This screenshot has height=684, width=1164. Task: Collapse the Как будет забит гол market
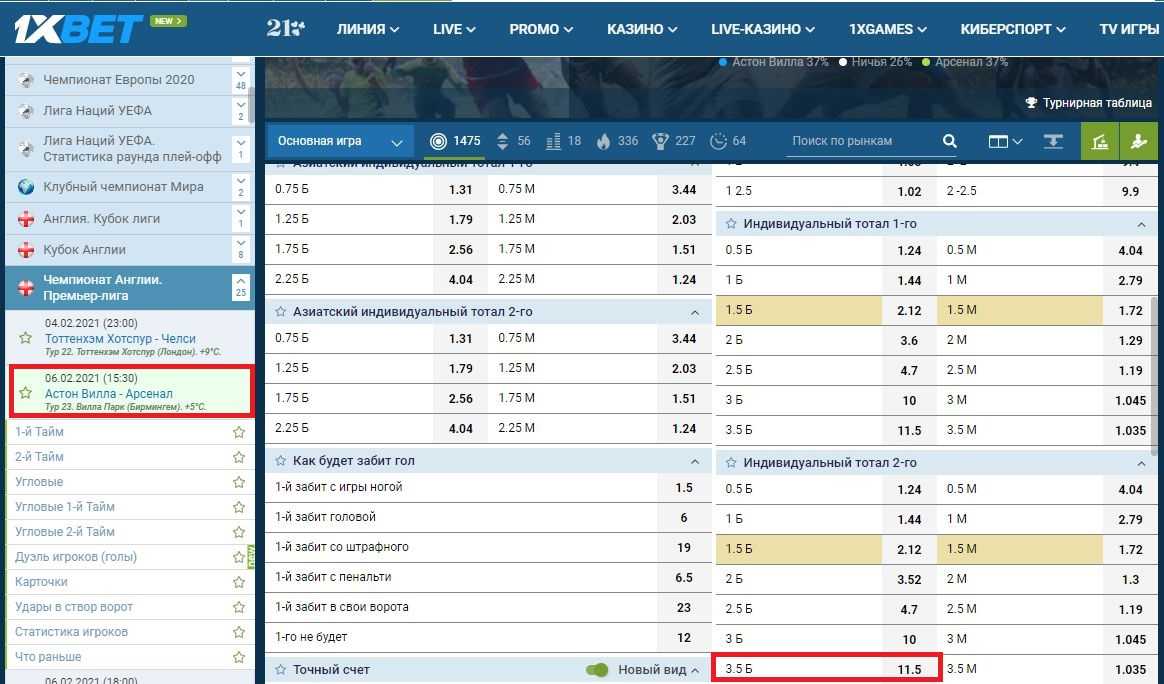[695, 462]
